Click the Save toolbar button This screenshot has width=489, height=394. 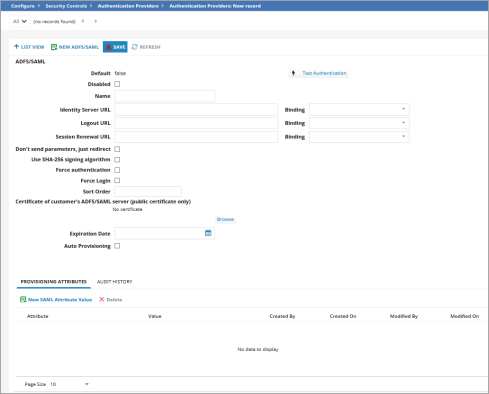(x=115, y=47)
